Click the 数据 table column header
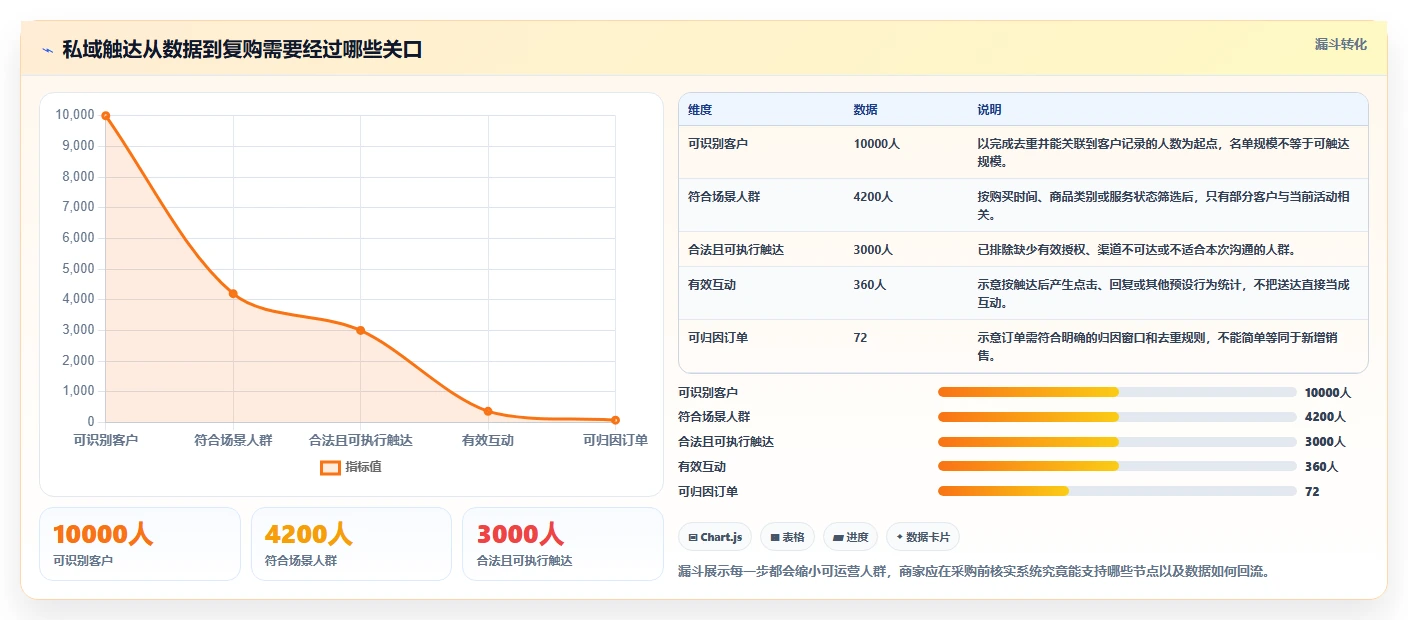 point(866,110)
